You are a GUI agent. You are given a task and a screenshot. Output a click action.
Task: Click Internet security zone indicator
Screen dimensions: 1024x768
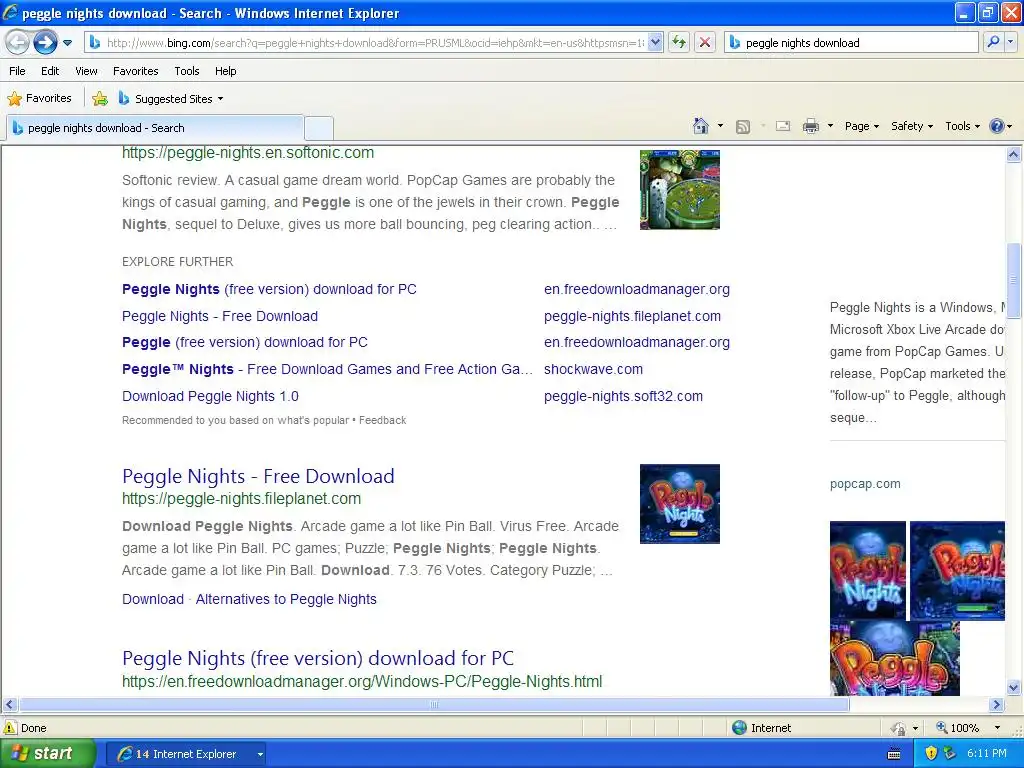click(x=761, y=728)
